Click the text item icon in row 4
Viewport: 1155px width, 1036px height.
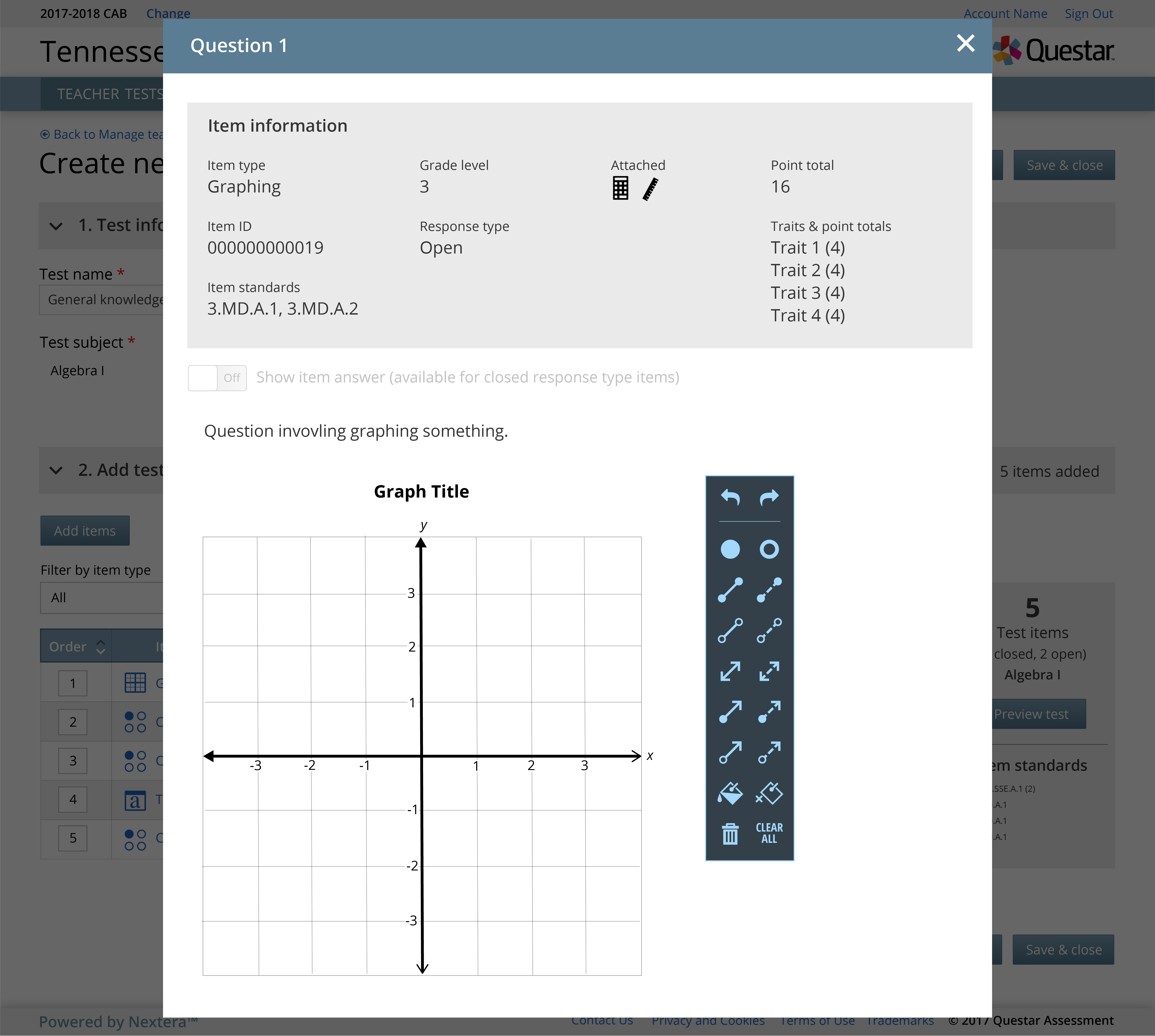point(135,800)
